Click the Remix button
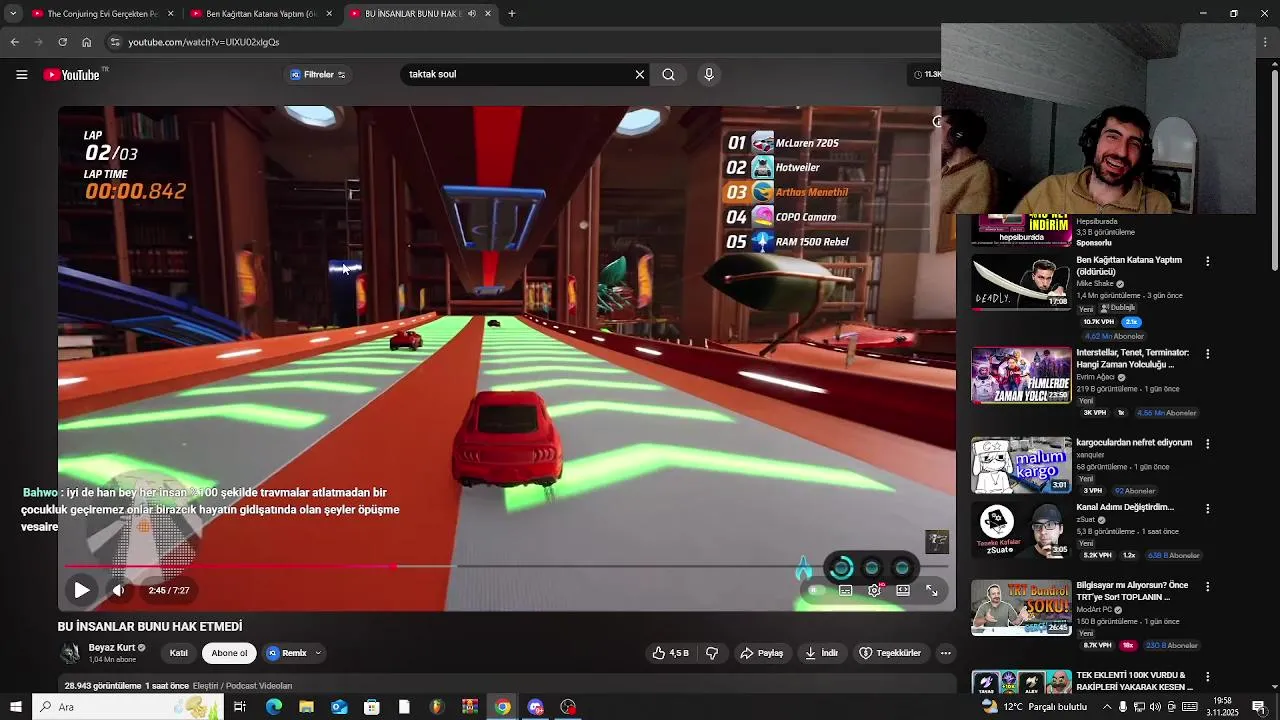This screenshot has height=720, width=1280. tap(287, 653)
